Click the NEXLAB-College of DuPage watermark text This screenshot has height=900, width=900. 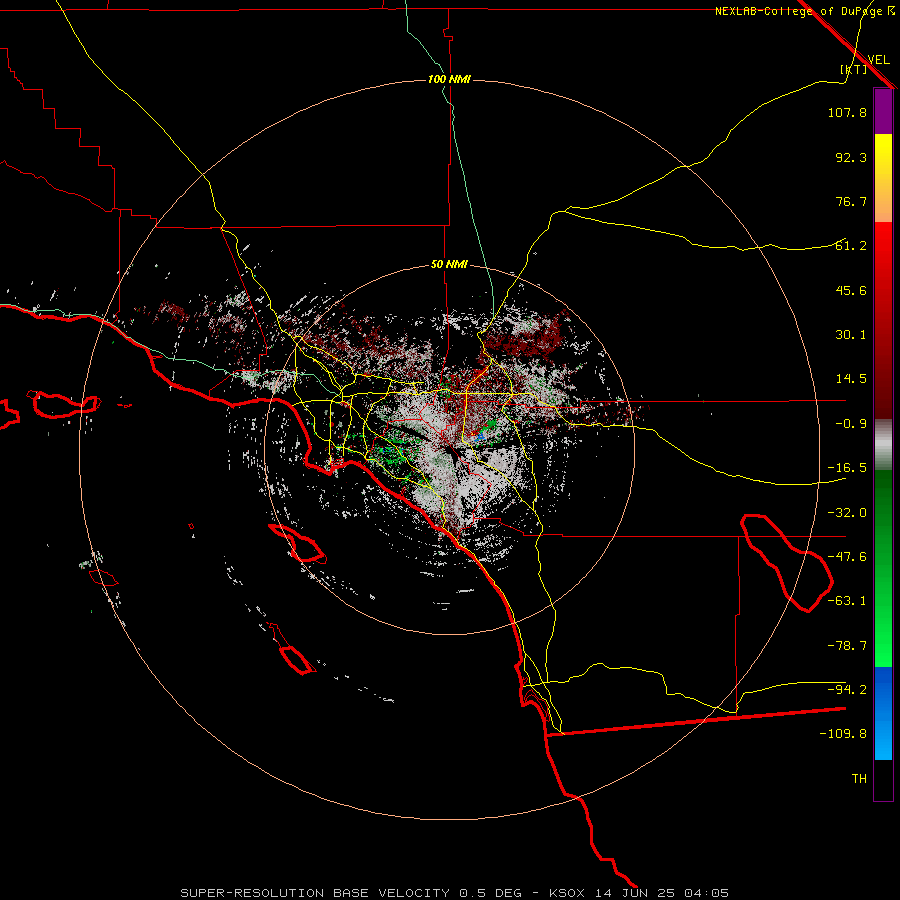coord(804,11)
